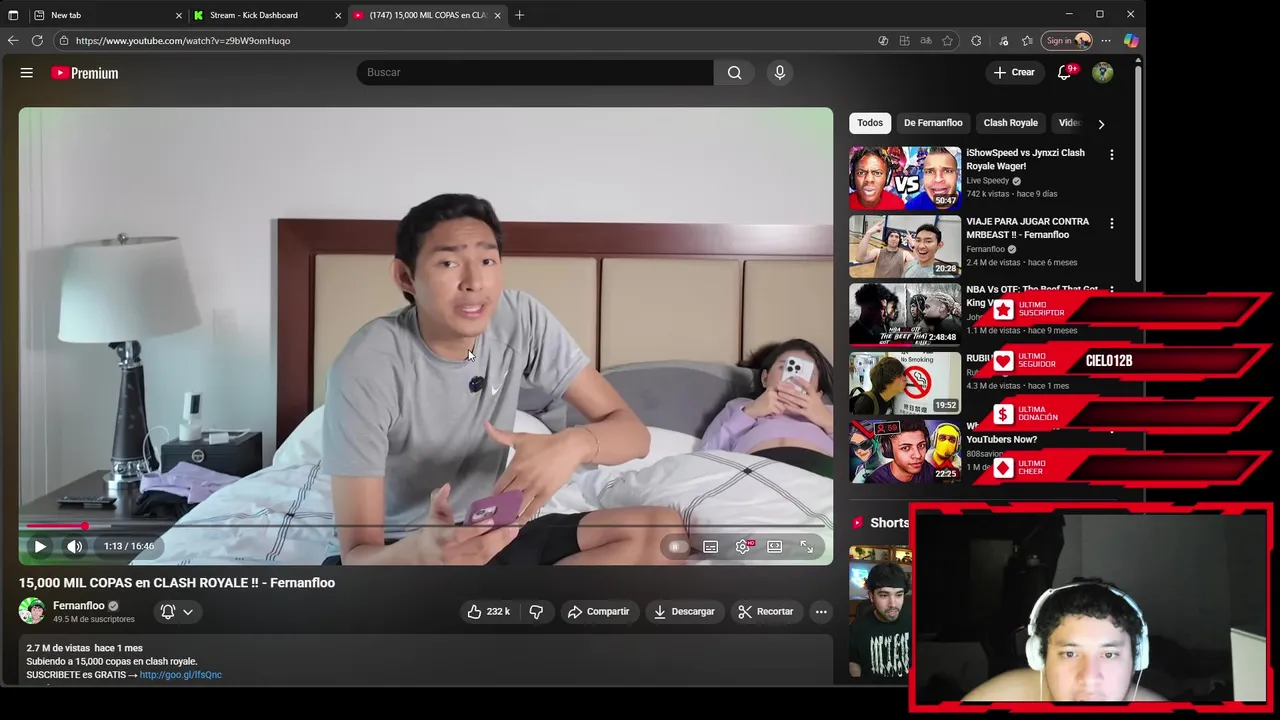Open Copilot sidebar icon
1280x720 pixels.
1131,41
